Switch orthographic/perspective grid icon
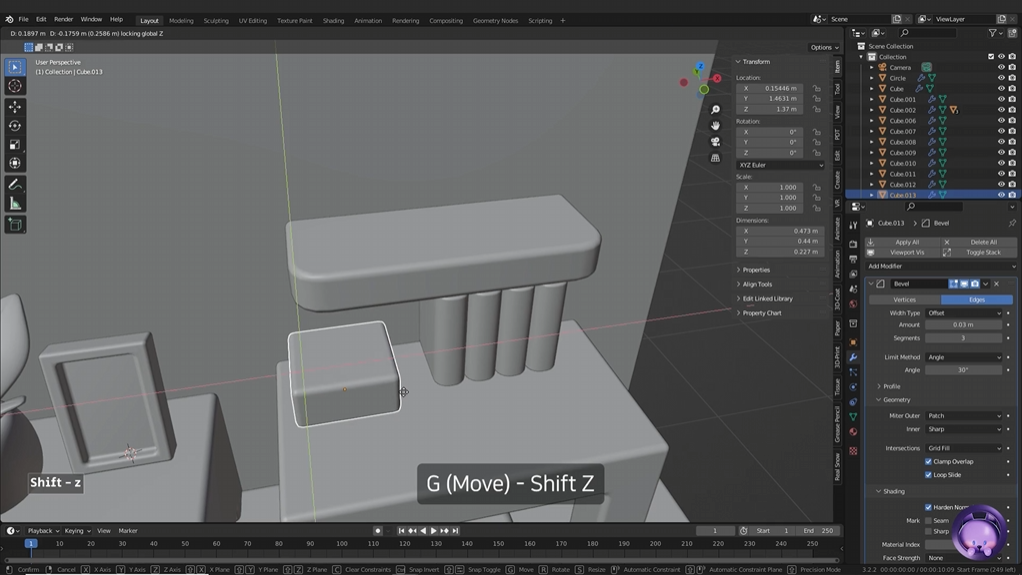 pos(715,158)
